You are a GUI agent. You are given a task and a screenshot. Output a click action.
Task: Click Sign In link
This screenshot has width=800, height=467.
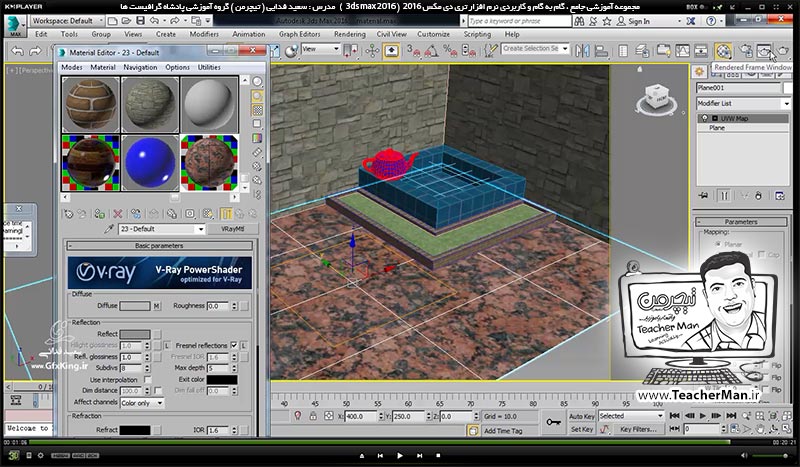pos(639,21)
